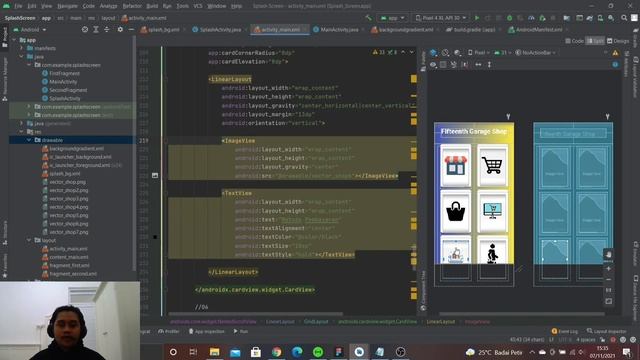Open the App Inspection tool window button
The height and width of the screenshot is (360, 640).
[x=207, y=331]
